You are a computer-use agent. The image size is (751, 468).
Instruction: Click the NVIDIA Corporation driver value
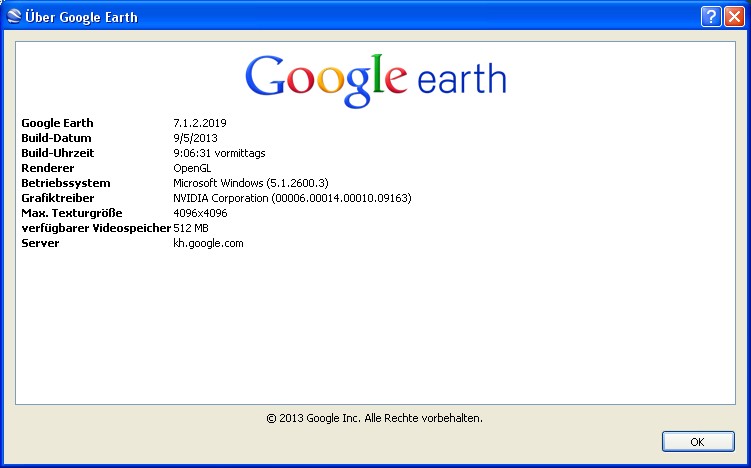coord(292,198)
